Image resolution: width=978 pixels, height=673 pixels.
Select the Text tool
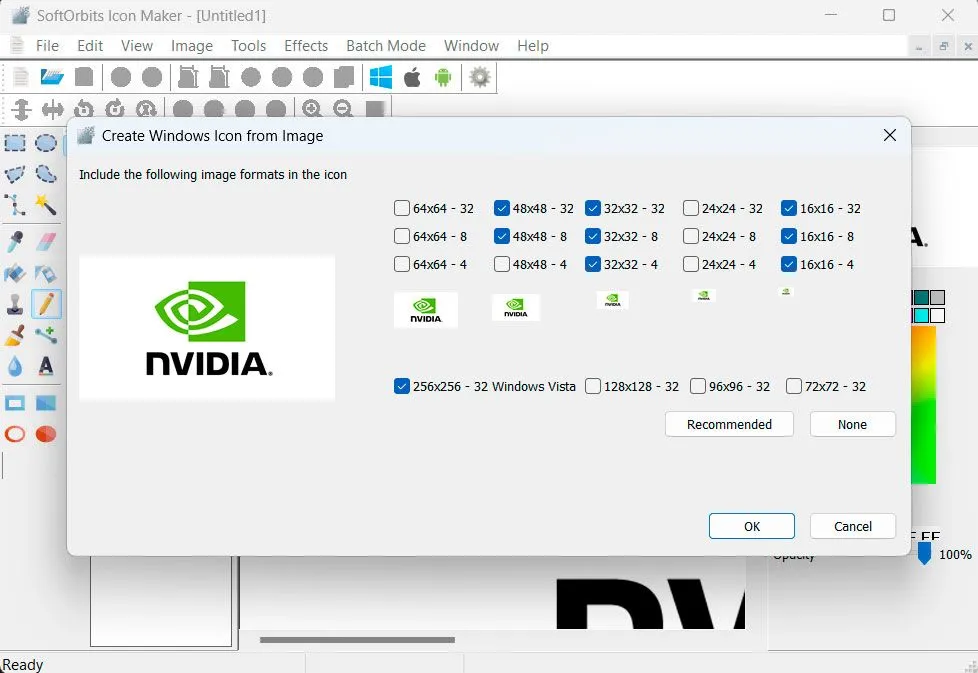[46, 366]
